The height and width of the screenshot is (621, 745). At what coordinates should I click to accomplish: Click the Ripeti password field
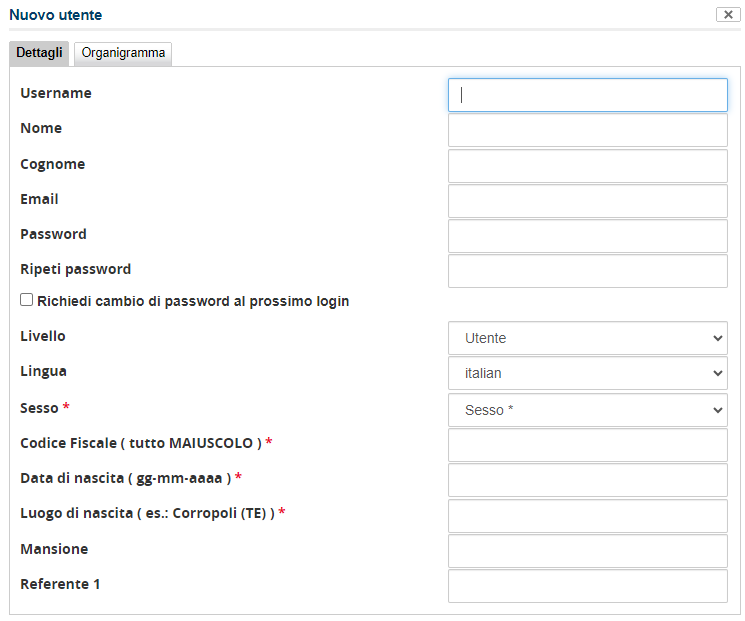[587, 271]
